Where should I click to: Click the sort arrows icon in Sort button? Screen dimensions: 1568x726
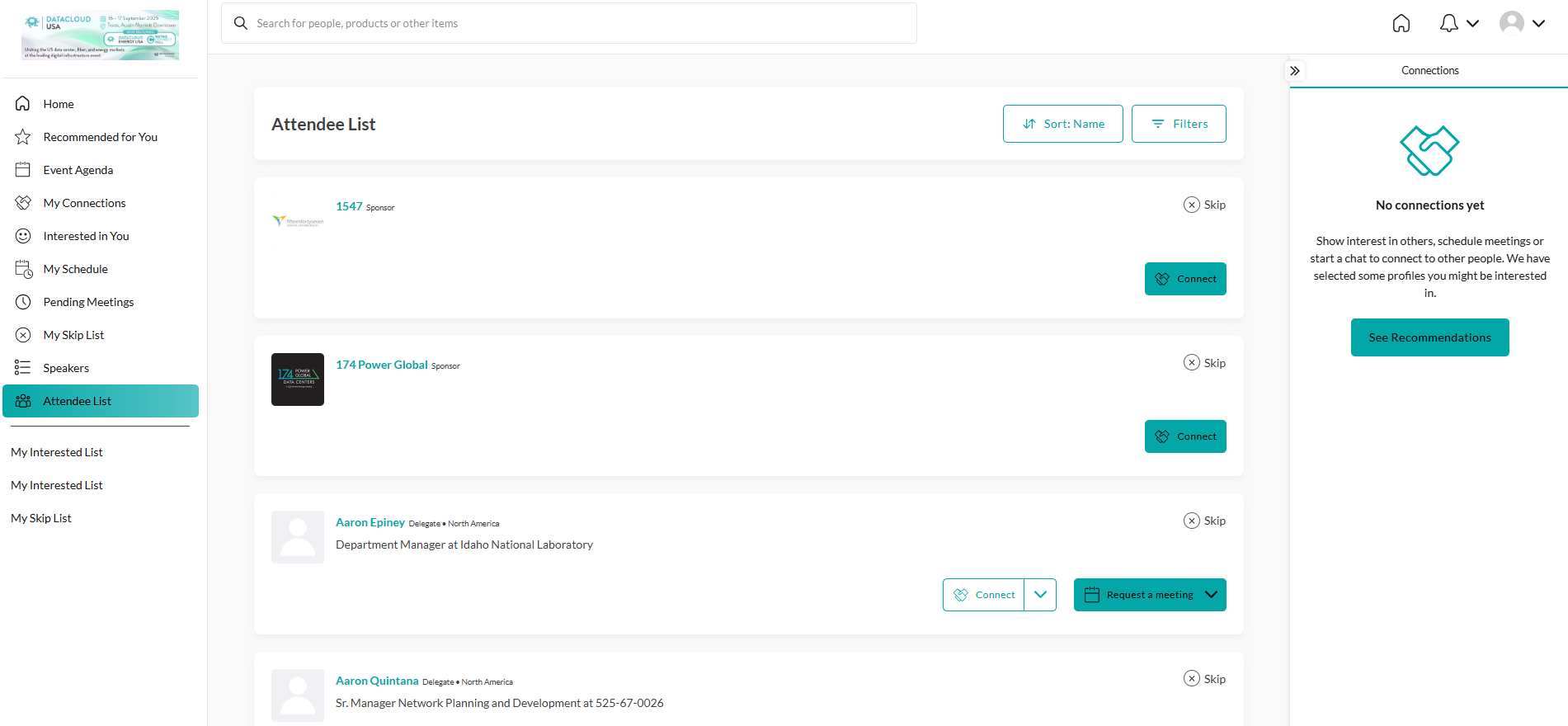pyautogui.click(x=1029, y=124)
